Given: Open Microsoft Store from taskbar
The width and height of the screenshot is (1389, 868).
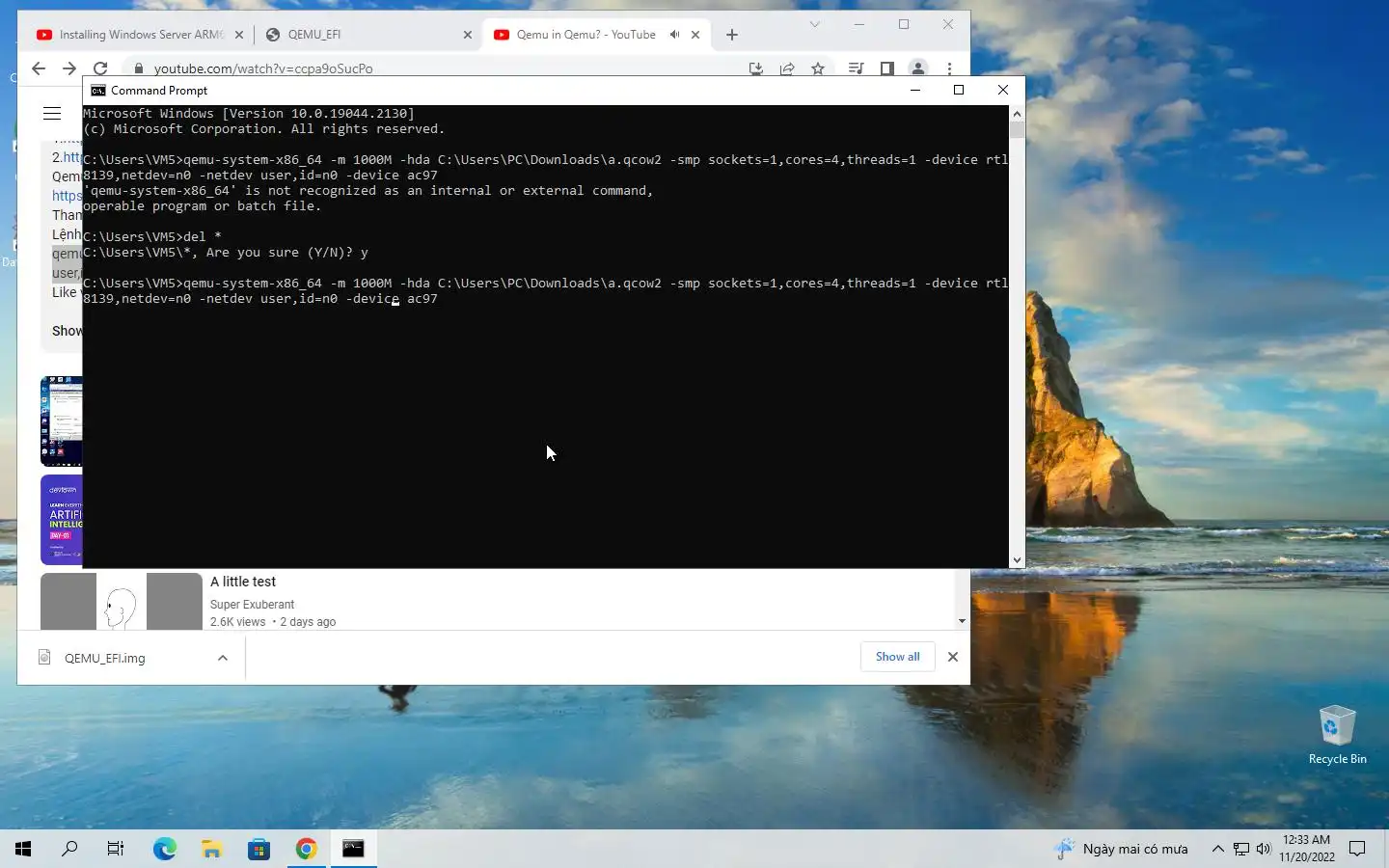Looking at the screenshot, I should click(259, 849).
